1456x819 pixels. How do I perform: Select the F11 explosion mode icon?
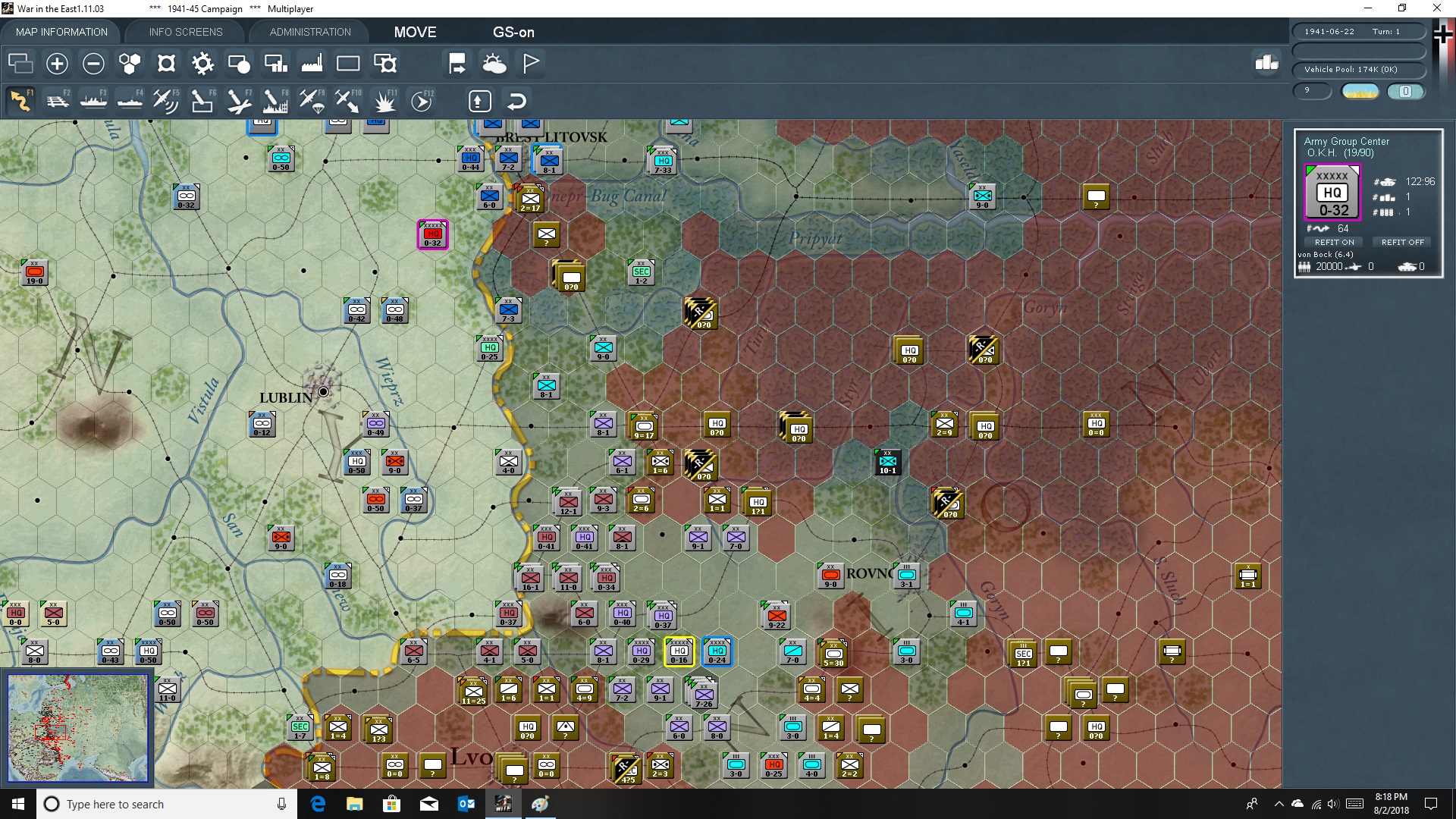click(x=384, y=101)
